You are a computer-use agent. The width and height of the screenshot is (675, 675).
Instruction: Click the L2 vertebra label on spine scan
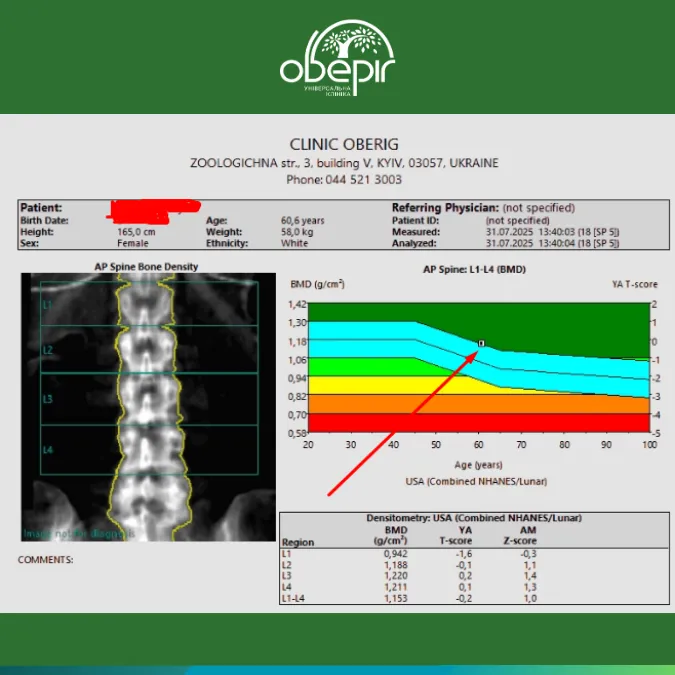pos(47,350)
